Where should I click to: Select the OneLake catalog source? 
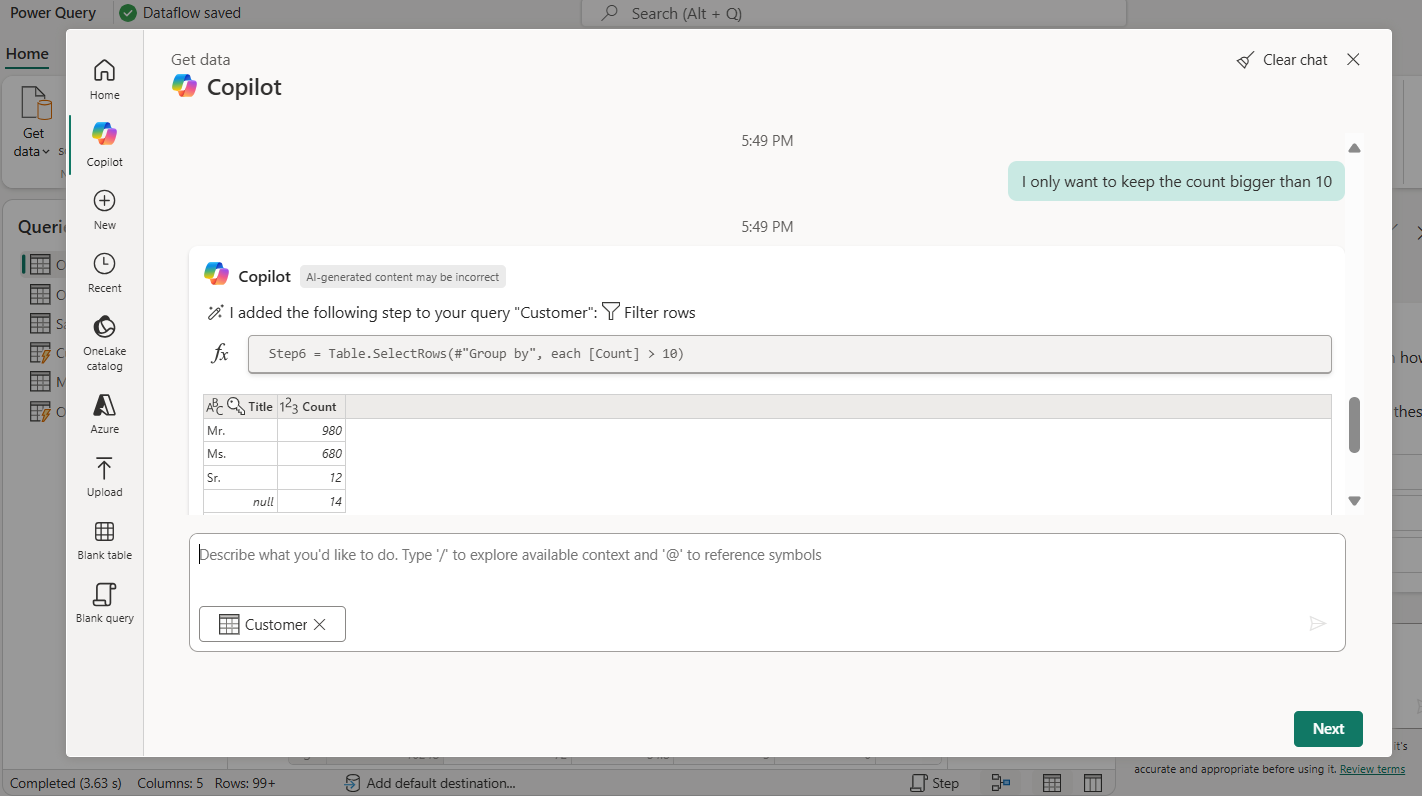point(104,340)
